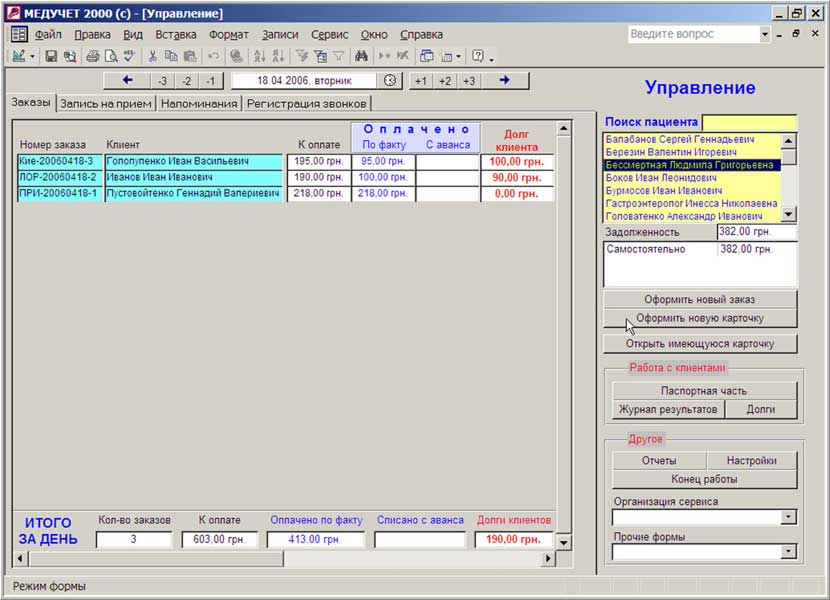Open the Записи menu
Viewport: 830px width, 600px height.
point(280,34)
